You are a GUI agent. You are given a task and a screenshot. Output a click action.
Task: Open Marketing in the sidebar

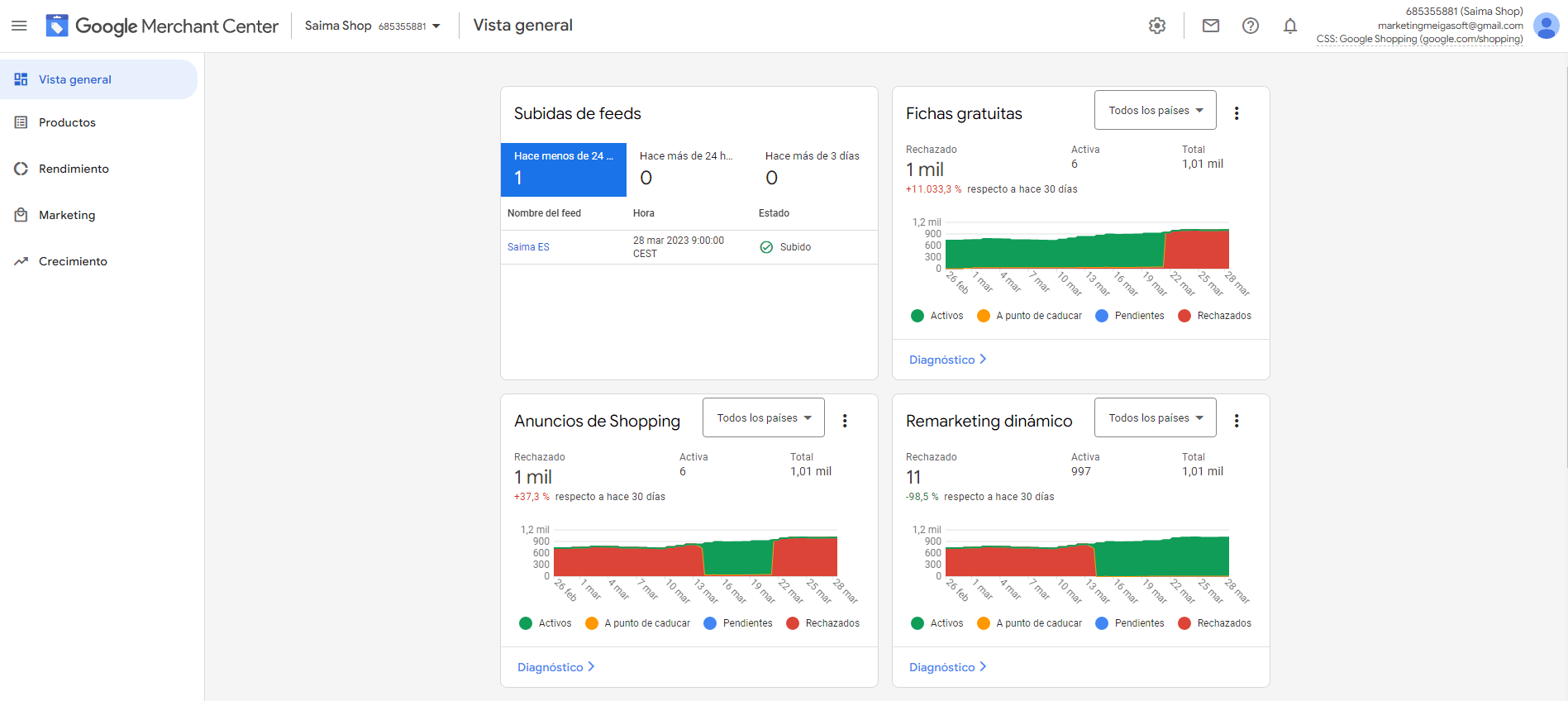point(98,215)
